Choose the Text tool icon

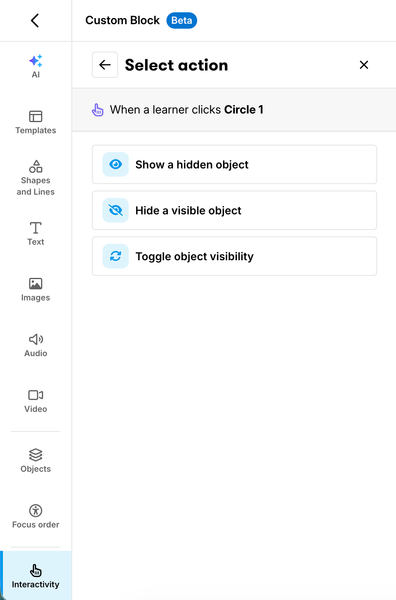pos(36,228)
